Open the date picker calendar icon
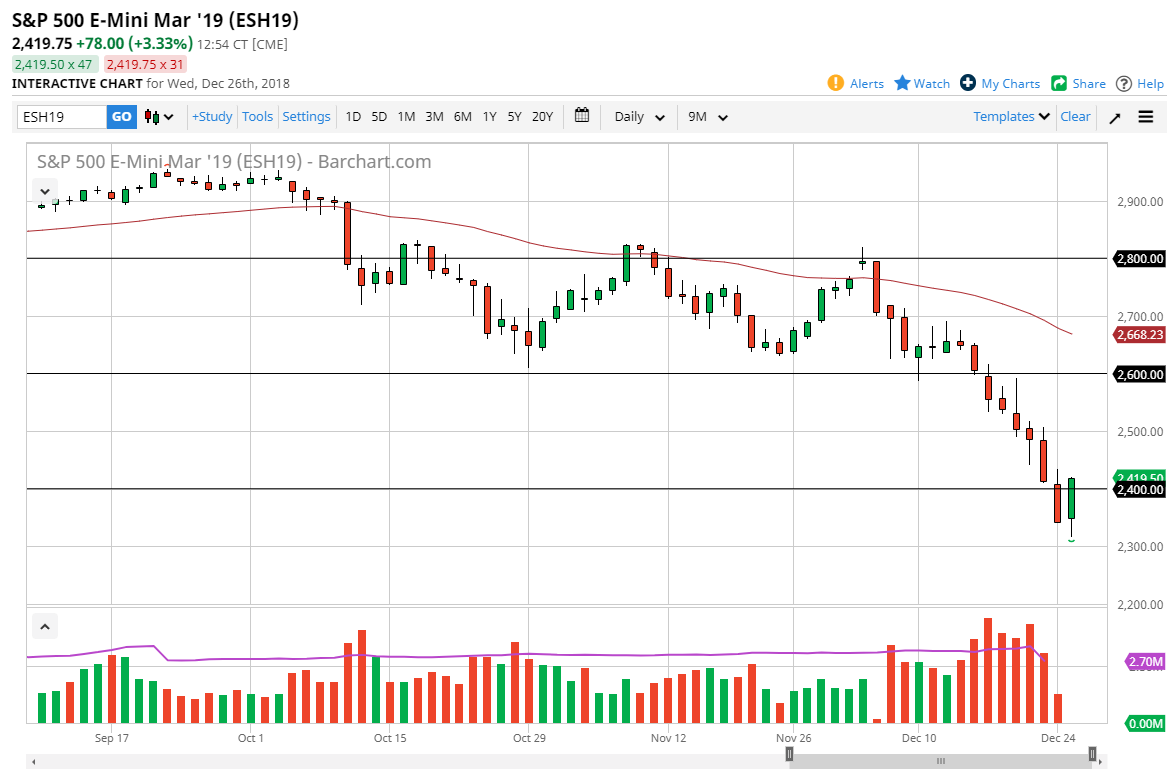Viewport: 1176px width, 778px height. coord(582,116)
